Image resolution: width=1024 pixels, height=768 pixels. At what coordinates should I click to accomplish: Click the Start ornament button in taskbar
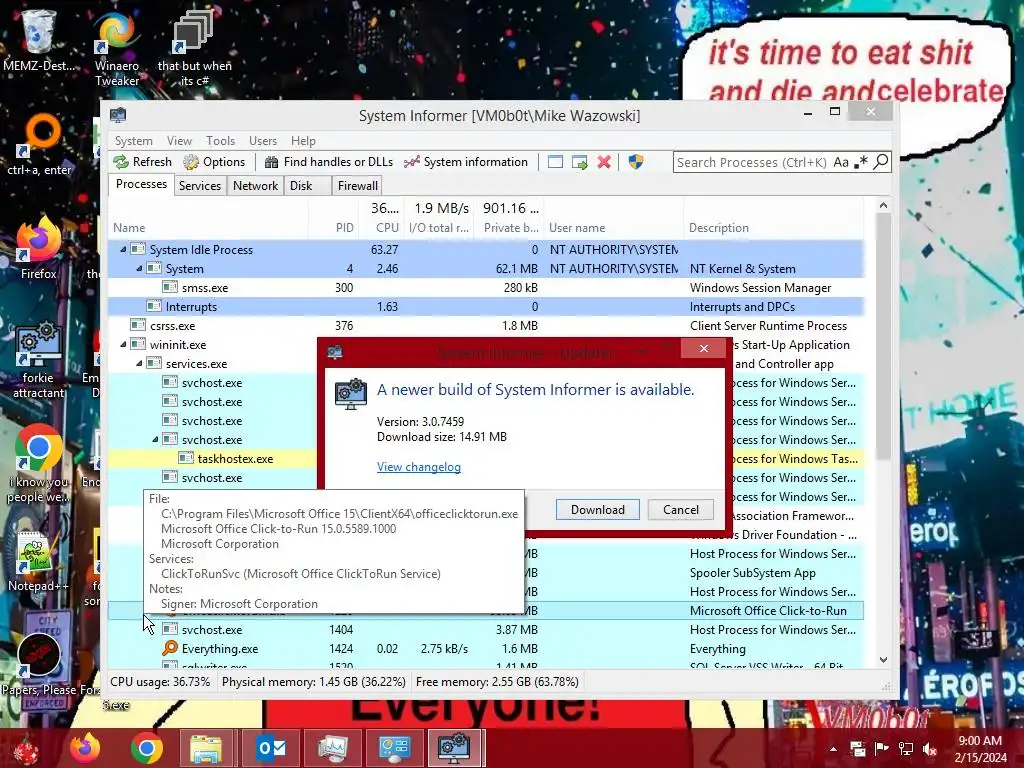click(27, 748)
